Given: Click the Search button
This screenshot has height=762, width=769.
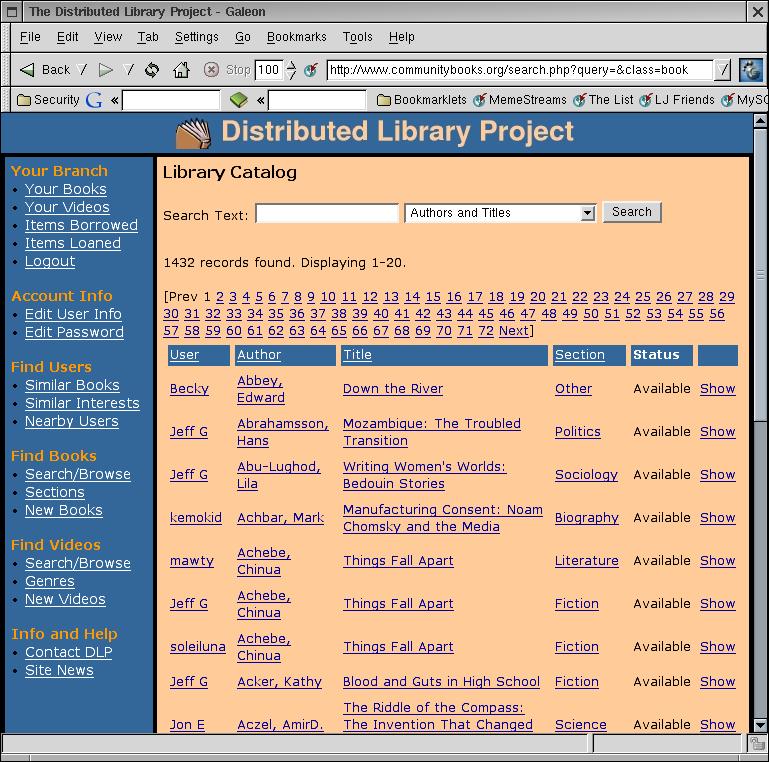Looking at the screenshot, I should pyautogui.click(x=632, y=212).
